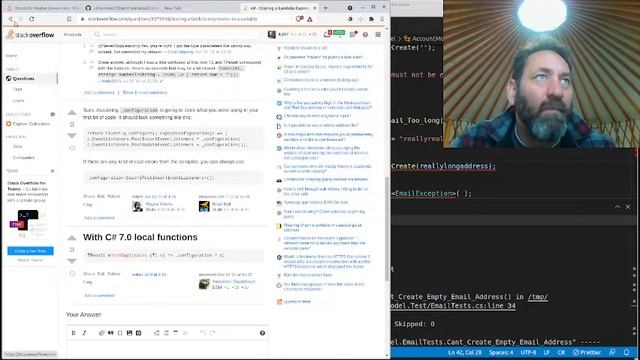The width and height of the screenshot is (640, 360).
Task: Close the Teams promo in the sidebar
Action: point(52,171)
